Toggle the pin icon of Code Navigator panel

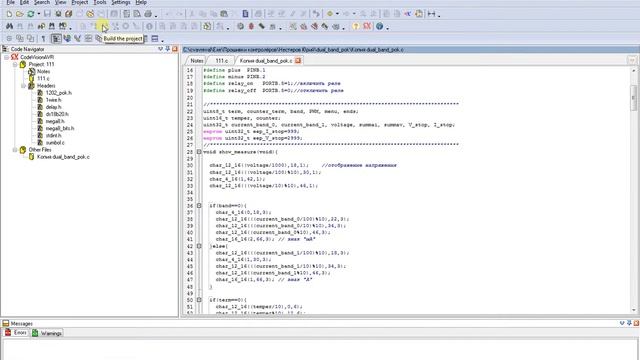[x=168, y=49]
